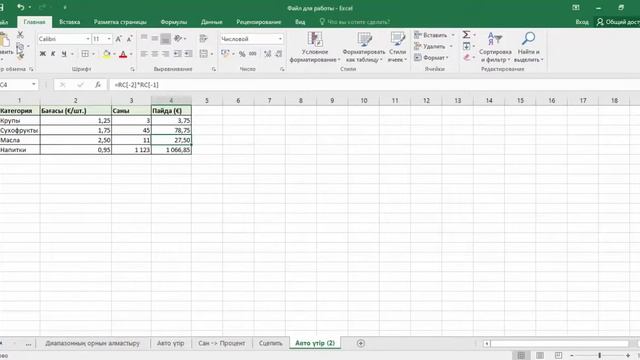The height and width of the screenshot is (360, 640).
Task: Align text to top of cell
Action: (x=144, y=38)
